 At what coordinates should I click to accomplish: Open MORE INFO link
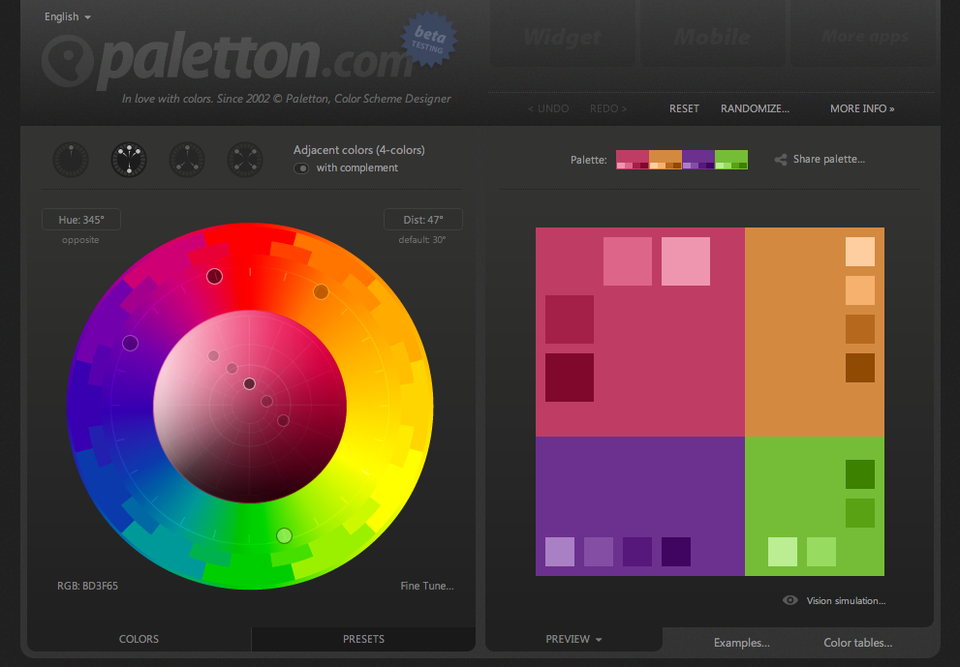coord(862,108)
